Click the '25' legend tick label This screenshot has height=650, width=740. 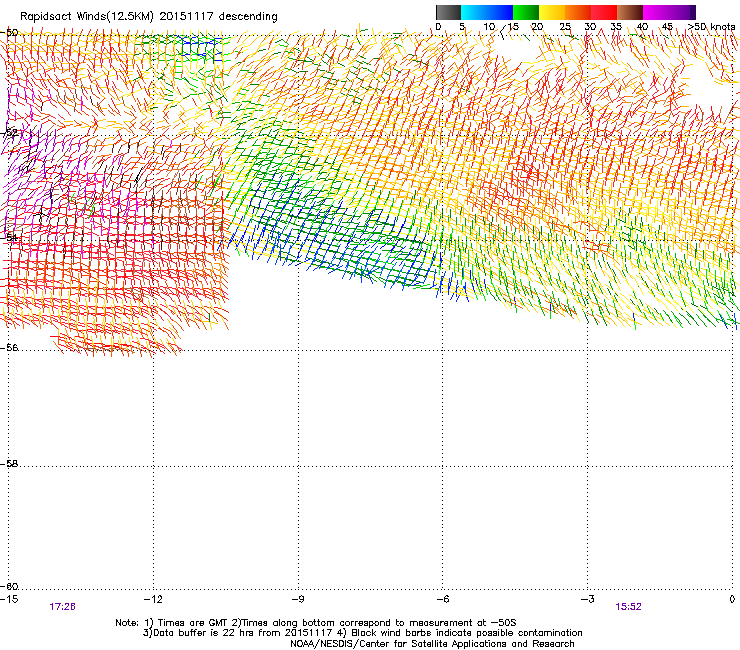(565, 27)
